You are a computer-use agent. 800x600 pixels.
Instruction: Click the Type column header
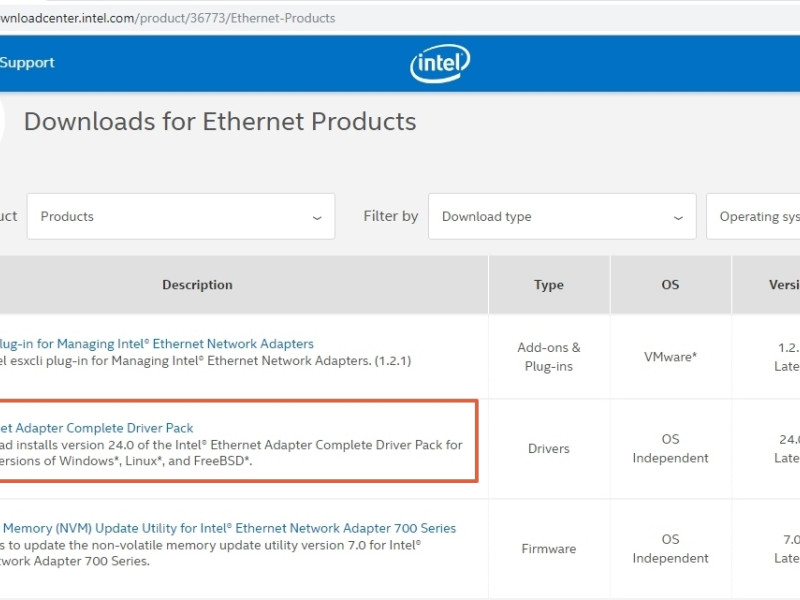pos(549,285)
